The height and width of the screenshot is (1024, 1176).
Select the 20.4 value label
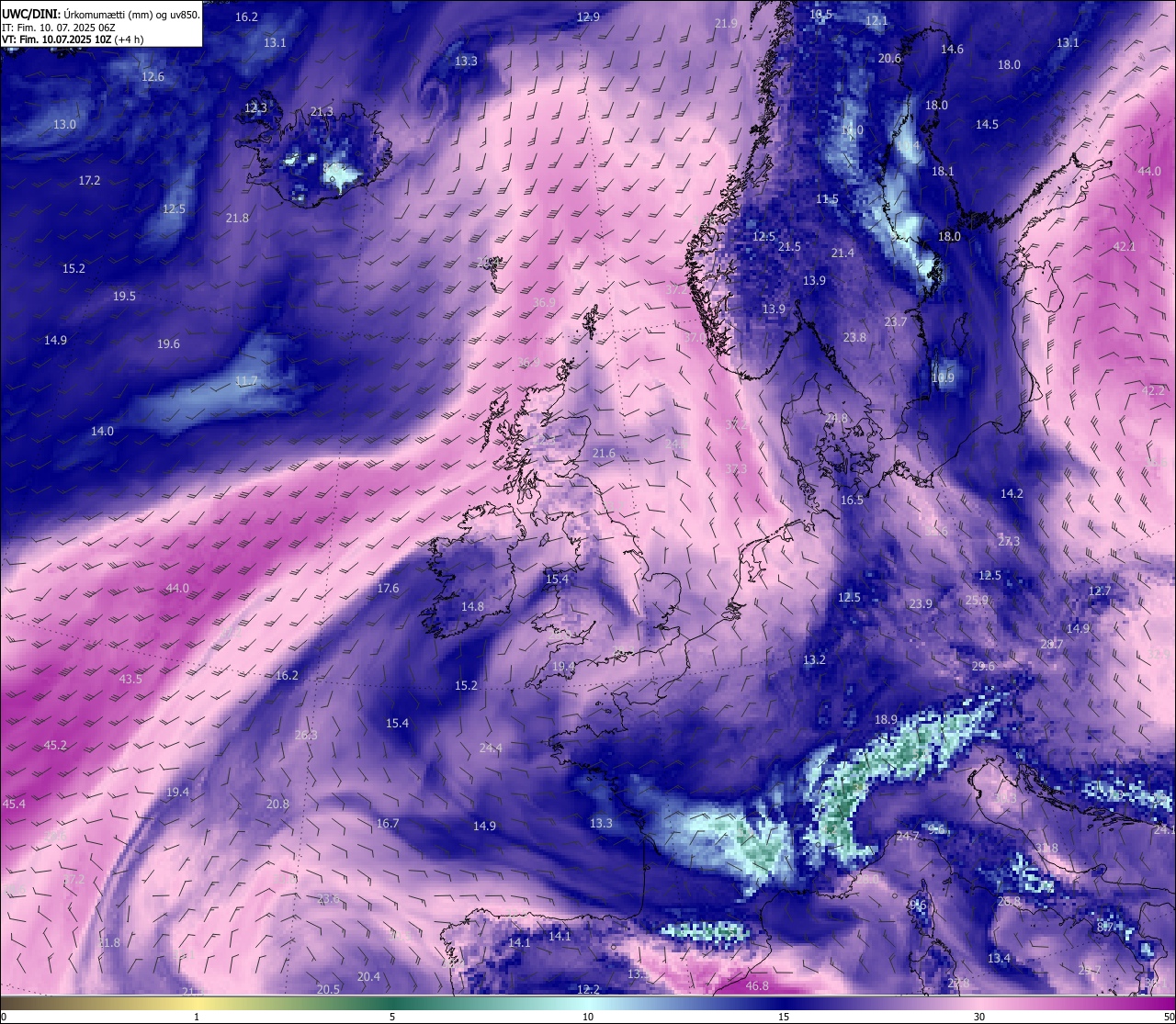[368, 976]
